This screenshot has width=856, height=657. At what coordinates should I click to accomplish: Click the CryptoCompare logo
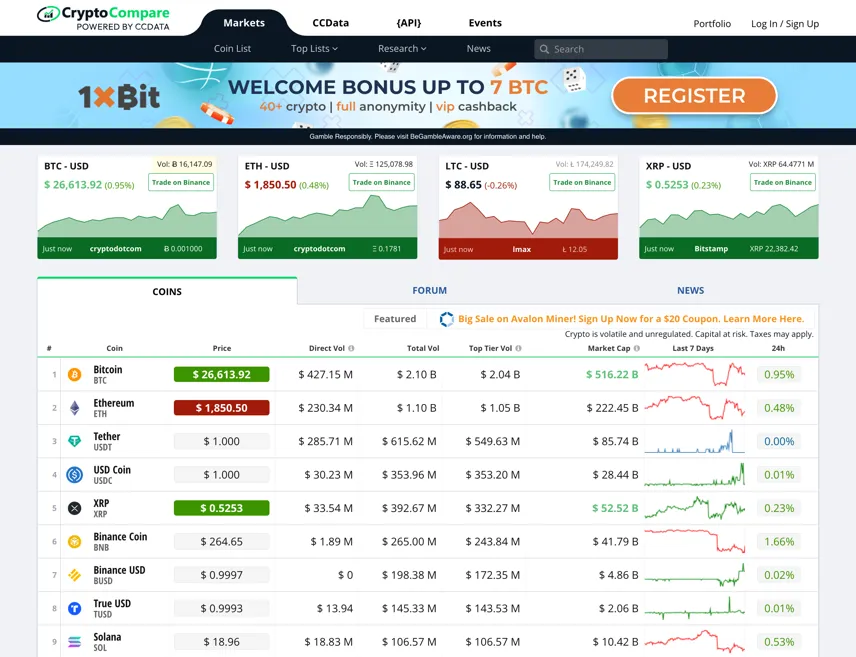coord(104,17)
